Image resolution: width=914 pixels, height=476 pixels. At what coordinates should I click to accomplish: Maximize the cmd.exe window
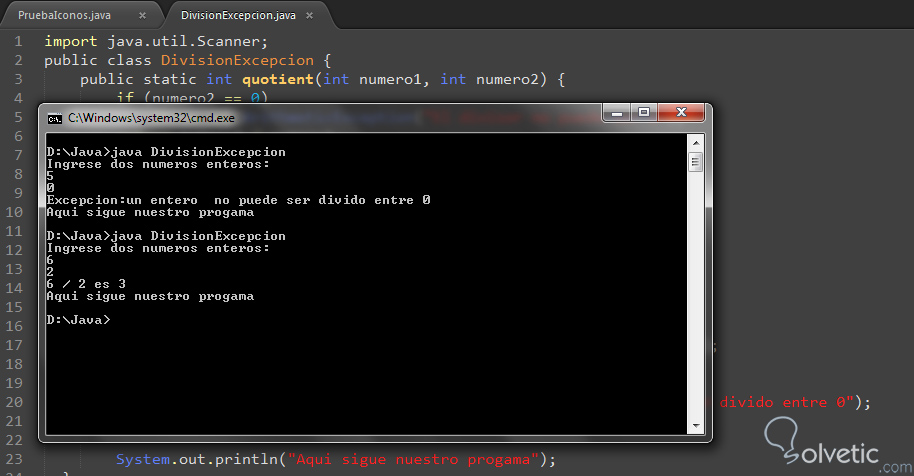point(644,112)
